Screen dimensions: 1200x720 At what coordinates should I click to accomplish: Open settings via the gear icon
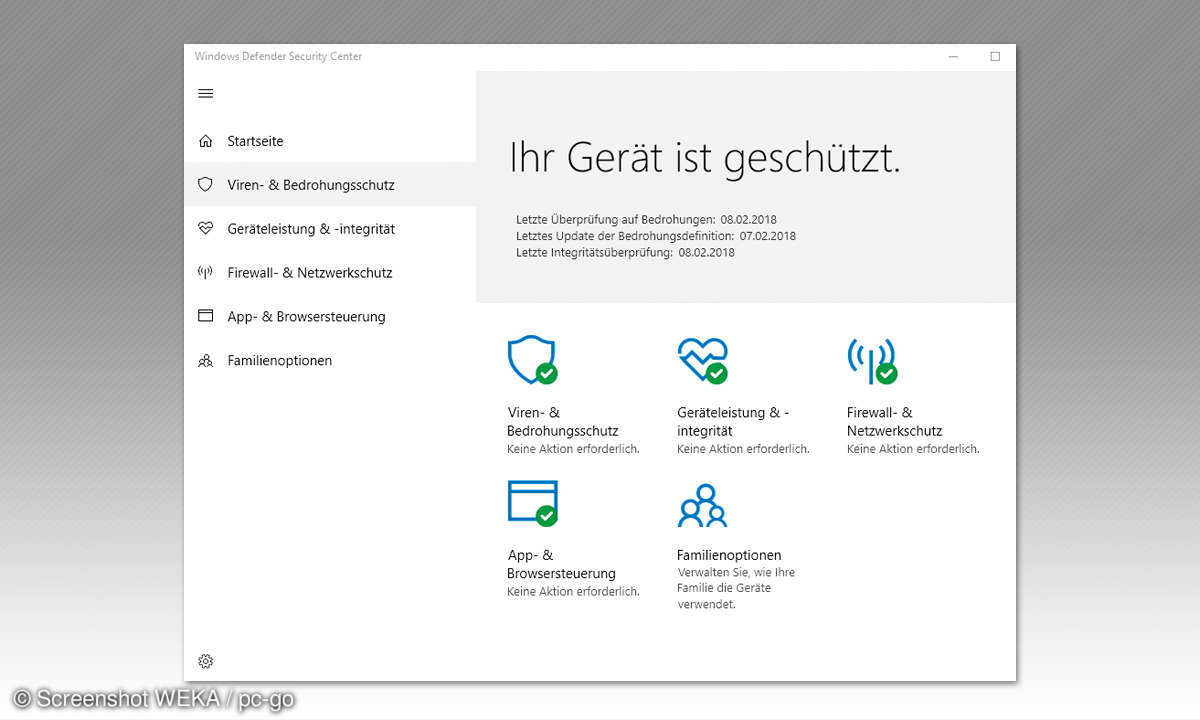(206, 661)
